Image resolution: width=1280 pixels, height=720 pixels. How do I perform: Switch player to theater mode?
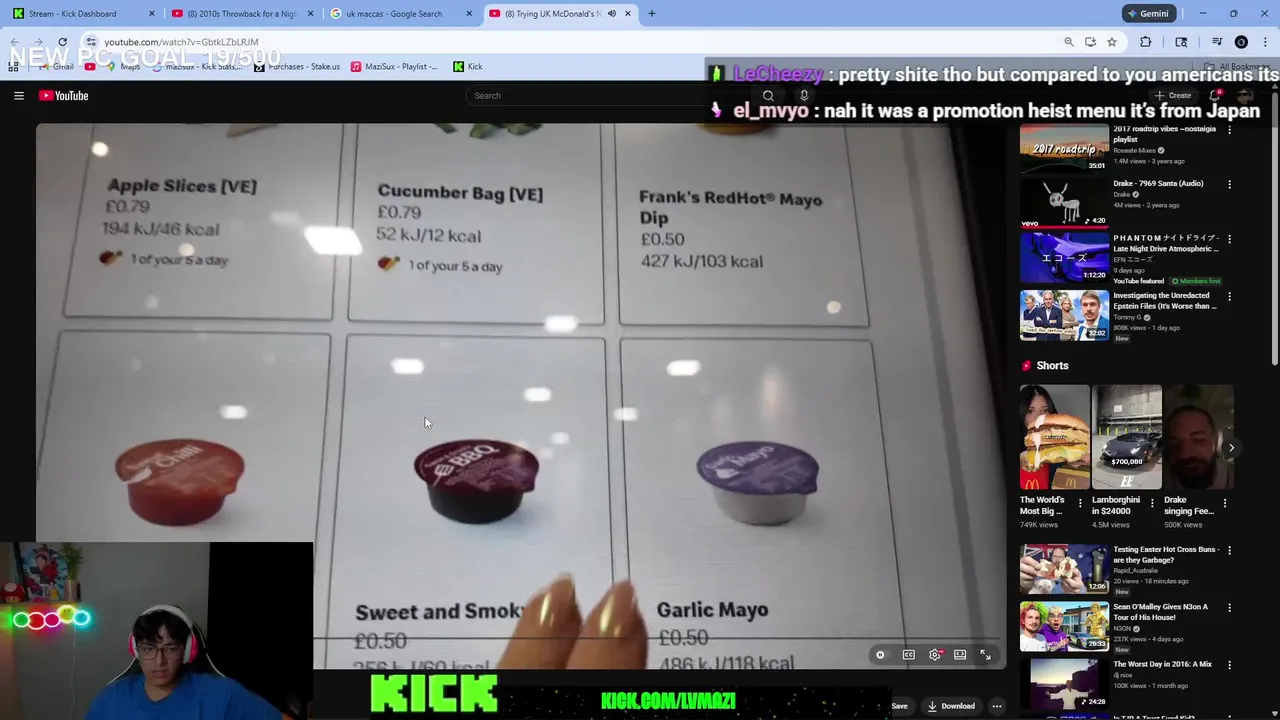(960, 655)
